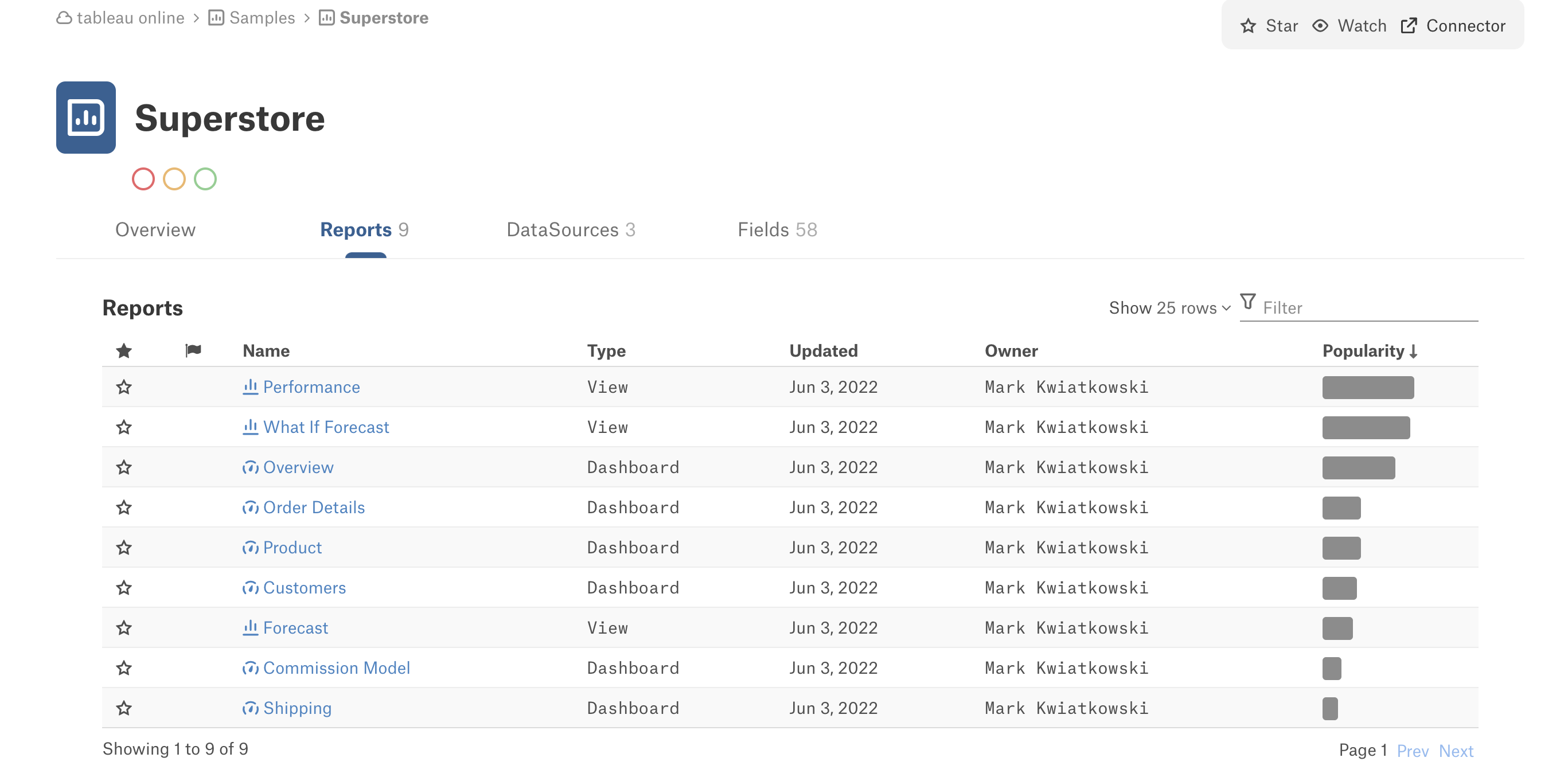Image resolution: width=1568 pixels, height=781 pixels.
Task: Toggle the star for the Shipping row
Action: pos(124,709)
